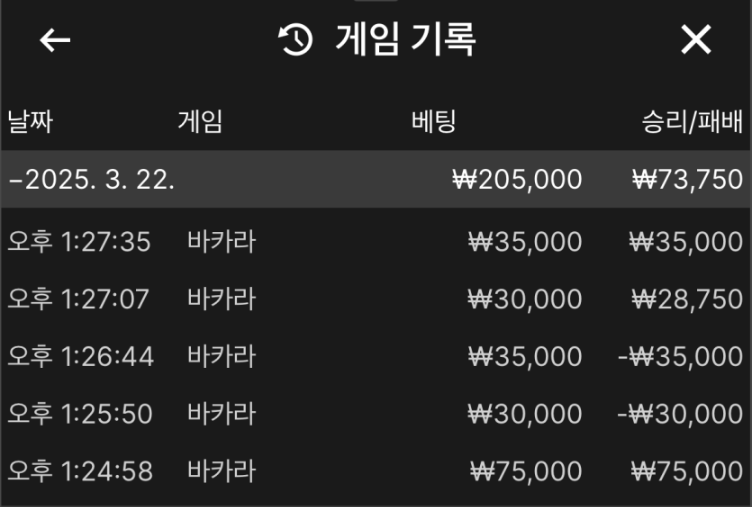Tap the back arrow icon
This screenshot has height=507, width=753.
coord(55,40)
